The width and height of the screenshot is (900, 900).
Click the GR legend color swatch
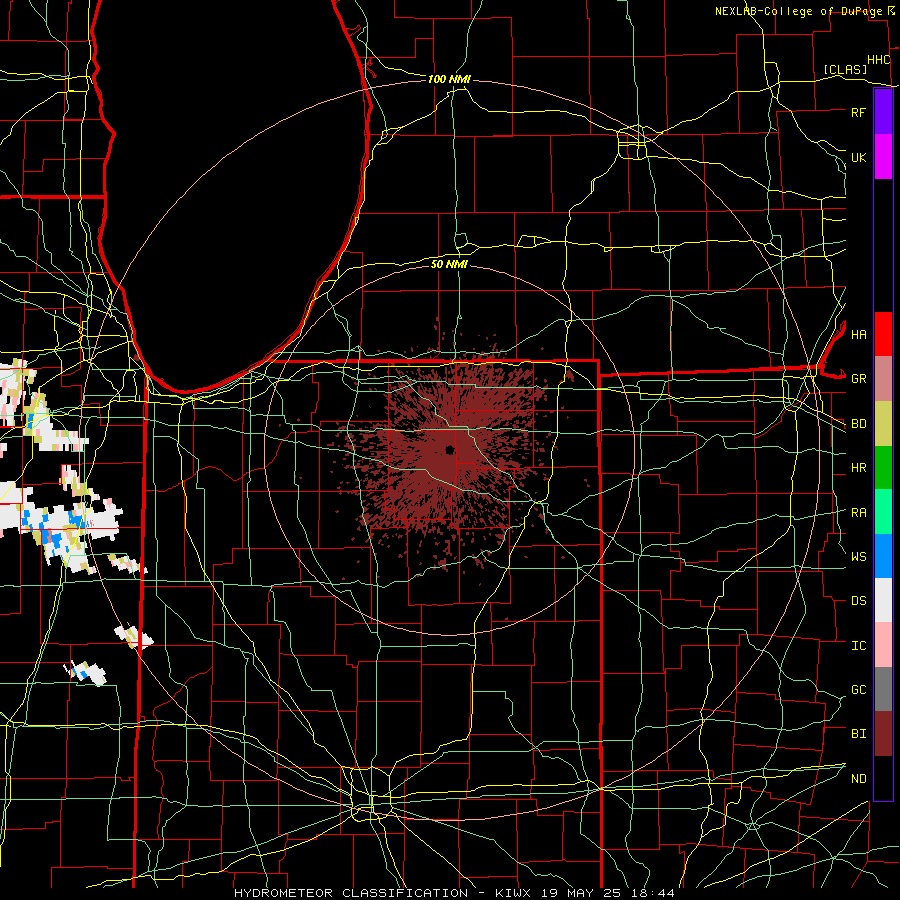pyautogui.click(x=883, y=378)
